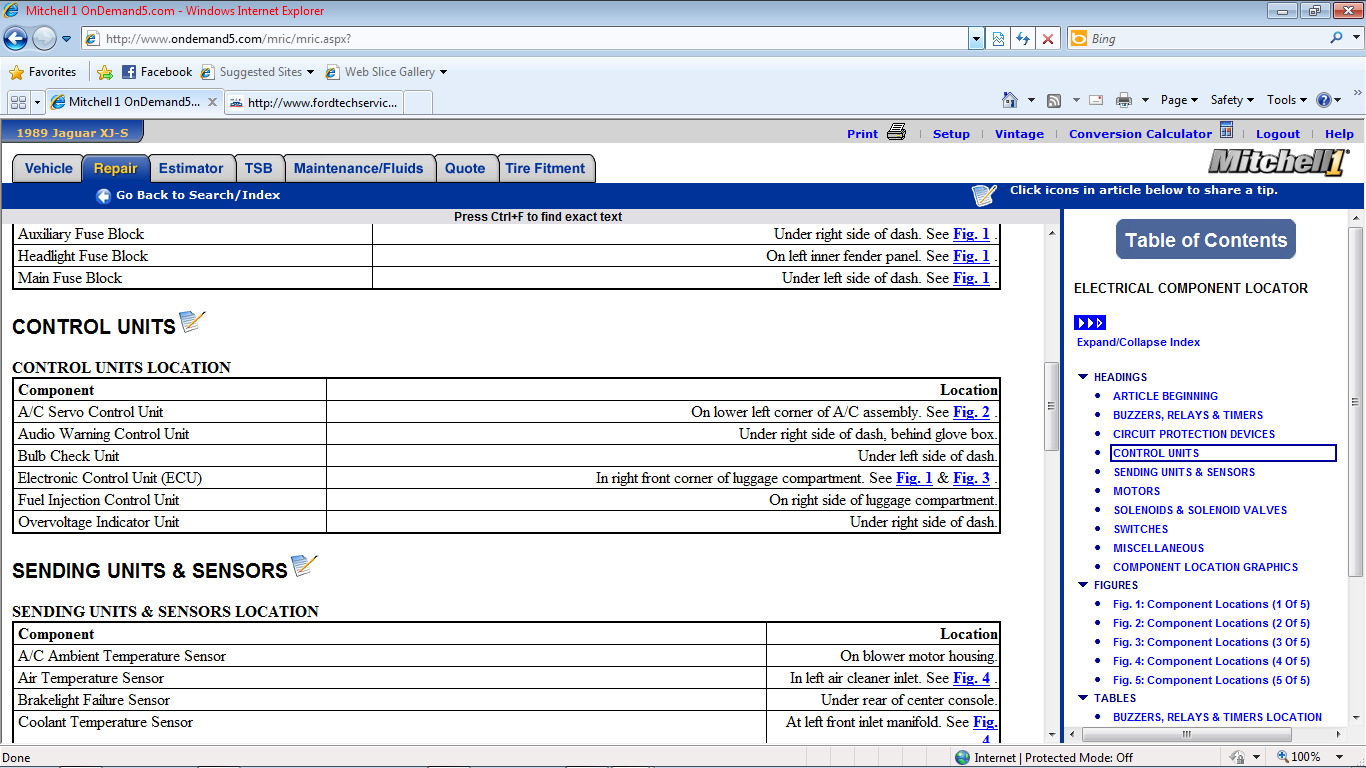Open Fig. 3 link in Electronic Control Unit row
The image size is (1366, 768).
[971, 478]
